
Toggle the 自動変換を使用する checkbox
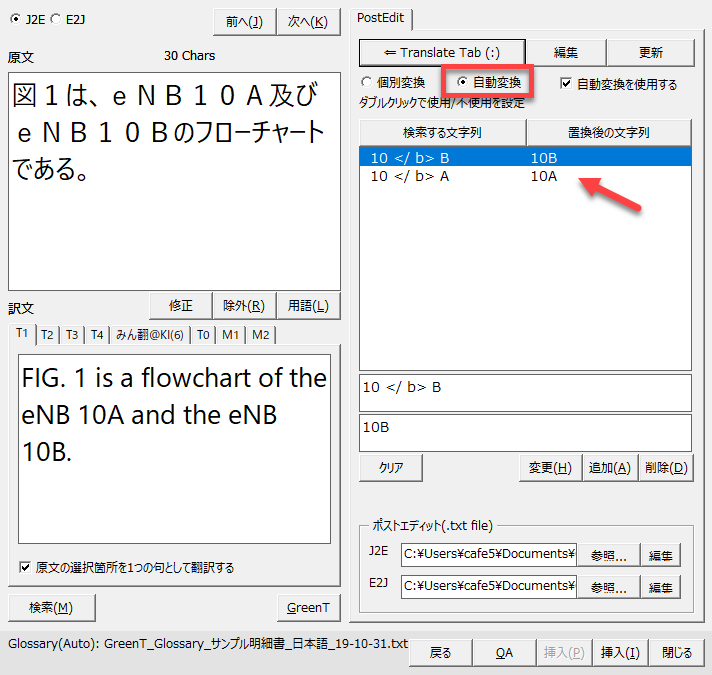(567, 84)
